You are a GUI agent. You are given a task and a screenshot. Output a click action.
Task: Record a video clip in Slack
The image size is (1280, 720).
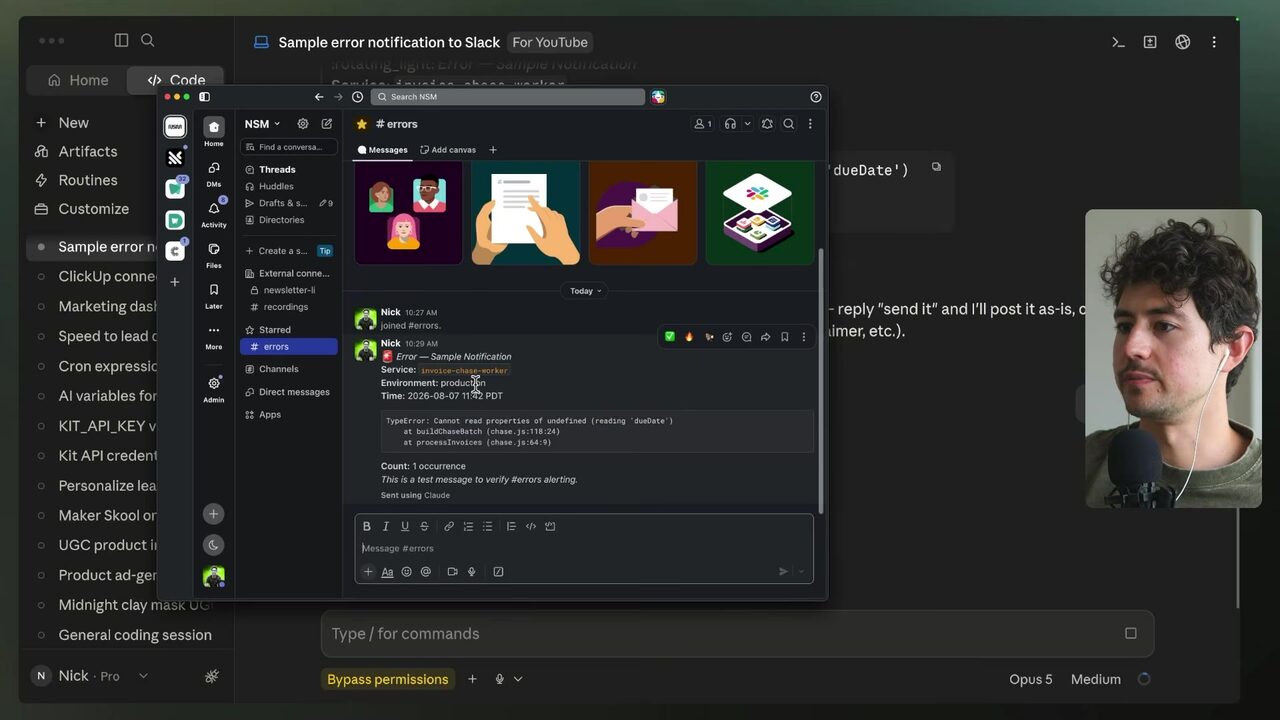pyautogui.click(x=452, y=572)
